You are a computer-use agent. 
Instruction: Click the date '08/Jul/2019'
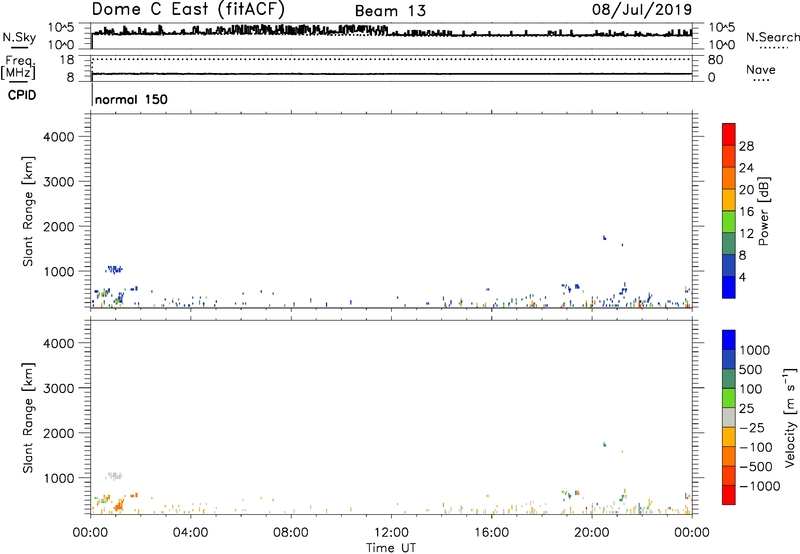pyautogui.click(x=642, y=9)
